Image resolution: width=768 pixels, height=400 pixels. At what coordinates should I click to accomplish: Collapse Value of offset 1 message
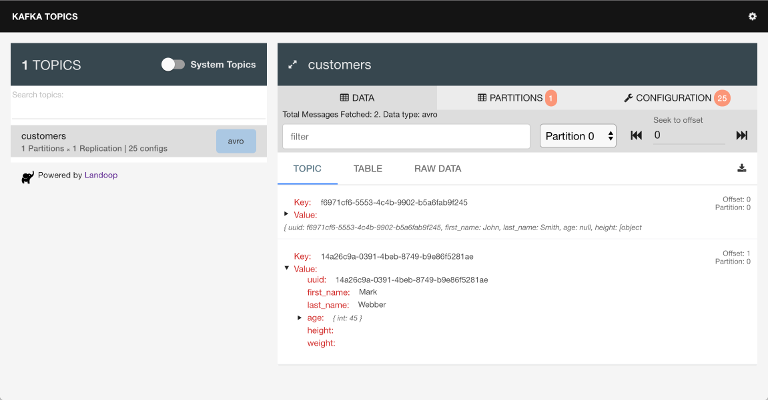[287, 268]
